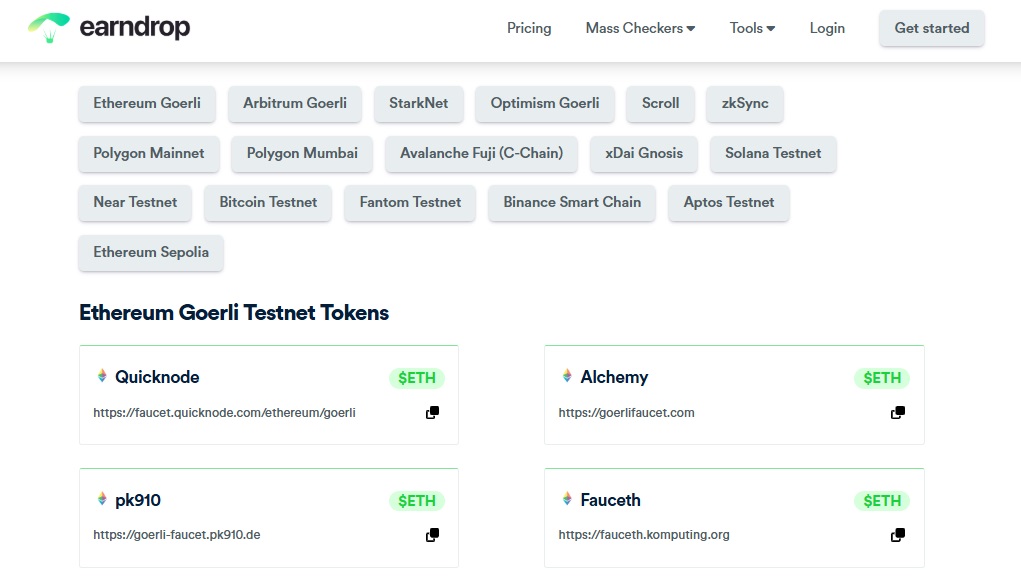Select the Ethereum Goerli network filter

(x=146, y=103)
